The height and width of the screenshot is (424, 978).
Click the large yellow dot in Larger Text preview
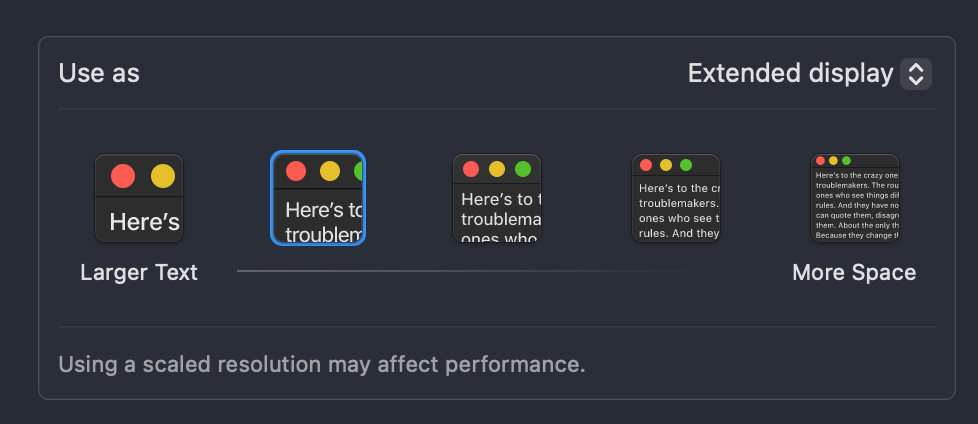coord(163,176)
